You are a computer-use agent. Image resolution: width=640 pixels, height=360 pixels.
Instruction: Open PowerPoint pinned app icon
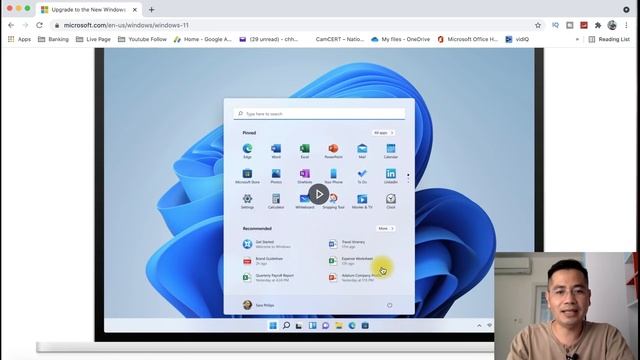coord(333,151)
